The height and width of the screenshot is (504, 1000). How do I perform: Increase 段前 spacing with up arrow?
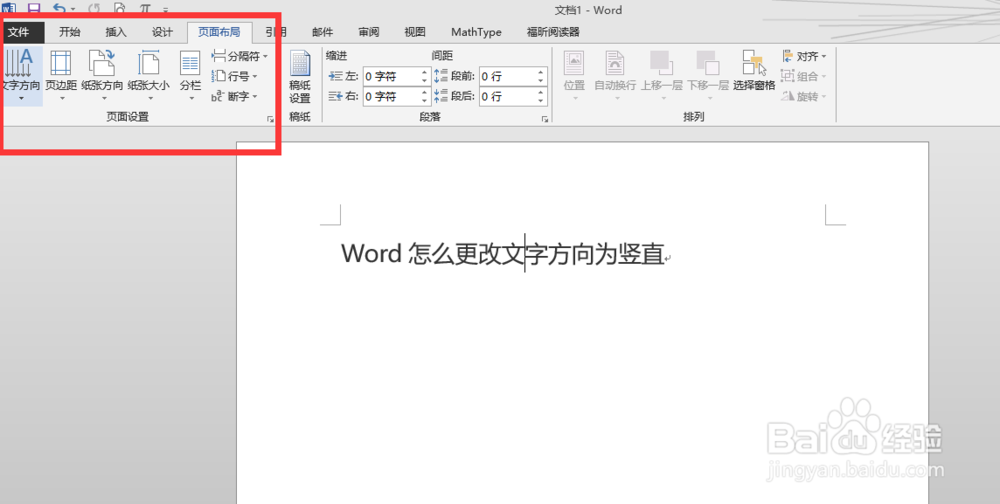[541, 72]
